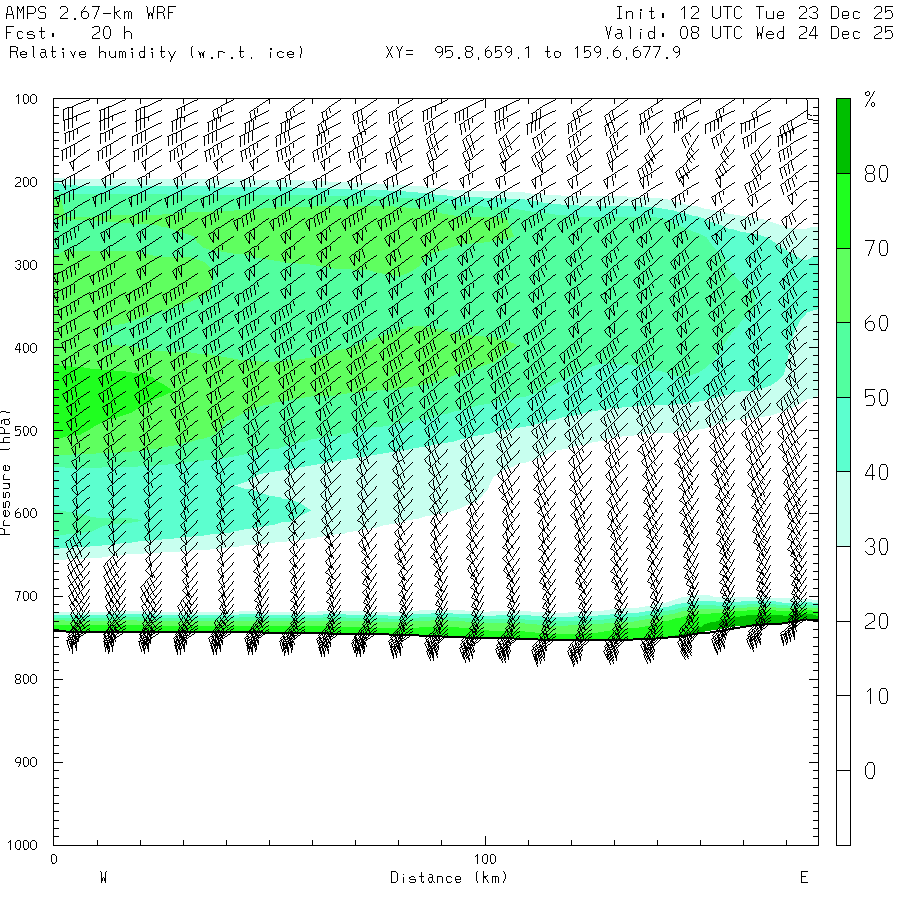This screenshot has width=900, height=900.
Task: Click the pressure axis tick label "800"
Action: 26,679
